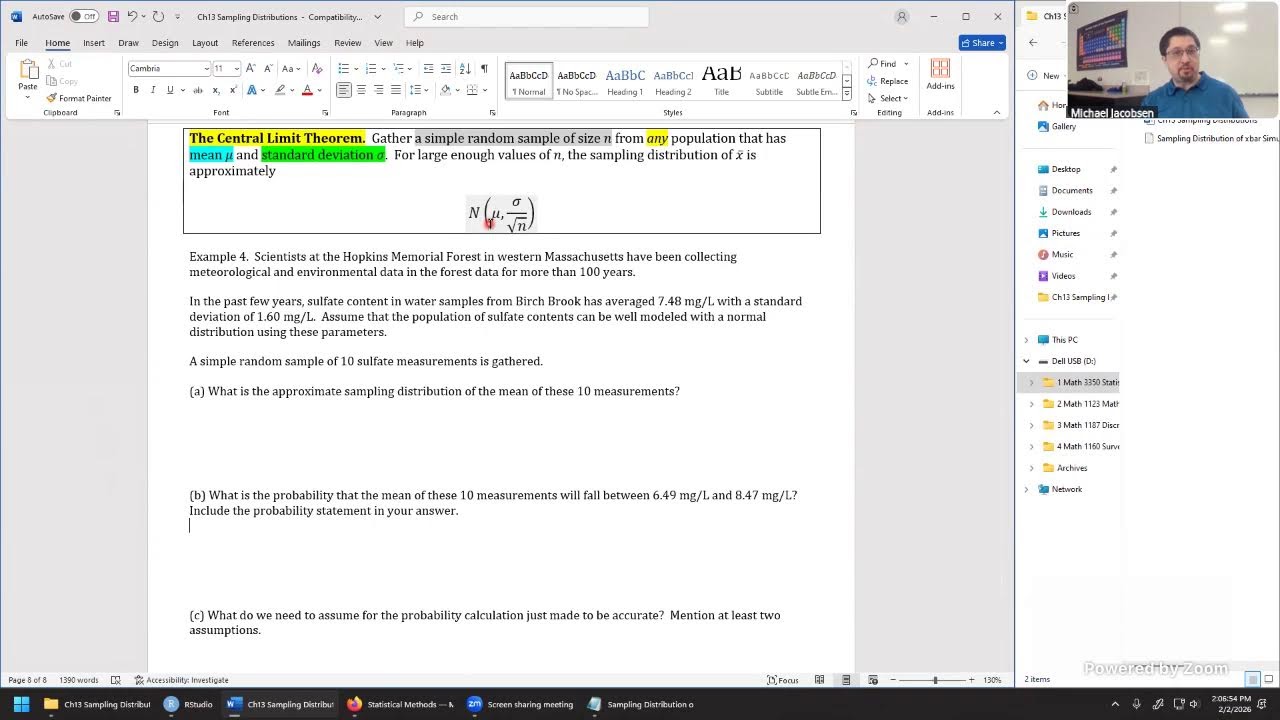
Task: Open paragraph shading color
Action: 446,90
